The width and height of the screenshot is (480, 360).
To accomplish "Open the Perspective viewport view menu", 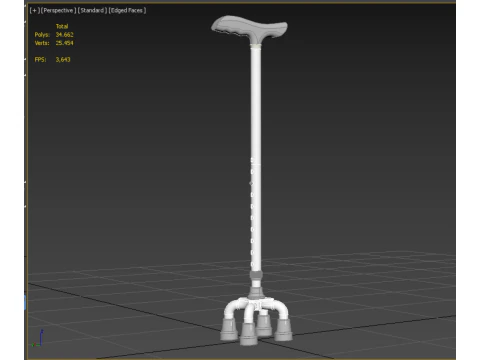I will [x=58, y=10].
